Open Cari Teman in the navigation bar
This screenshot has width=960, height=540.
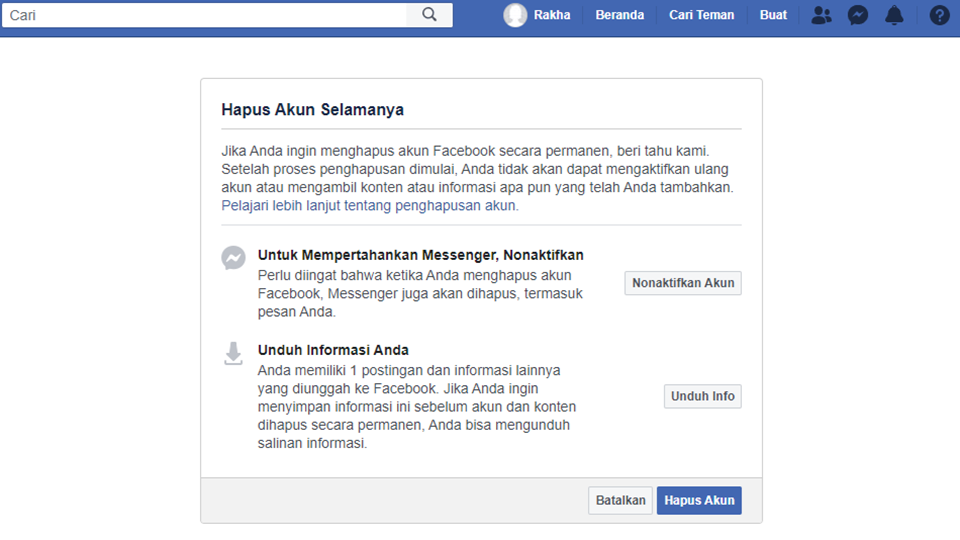point(701,15)
